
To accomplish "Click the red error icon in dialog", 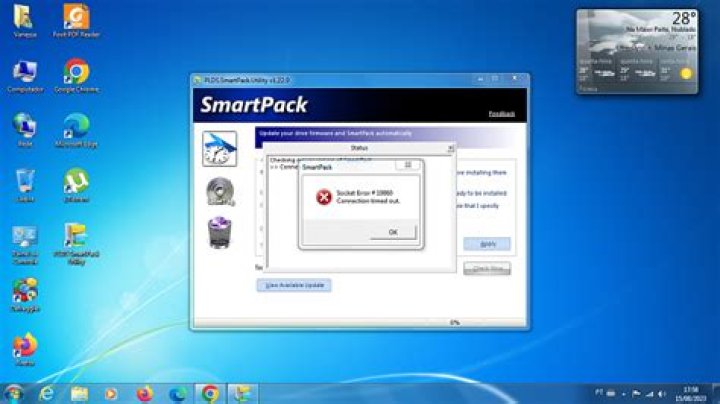I will (x=324, y=197).
